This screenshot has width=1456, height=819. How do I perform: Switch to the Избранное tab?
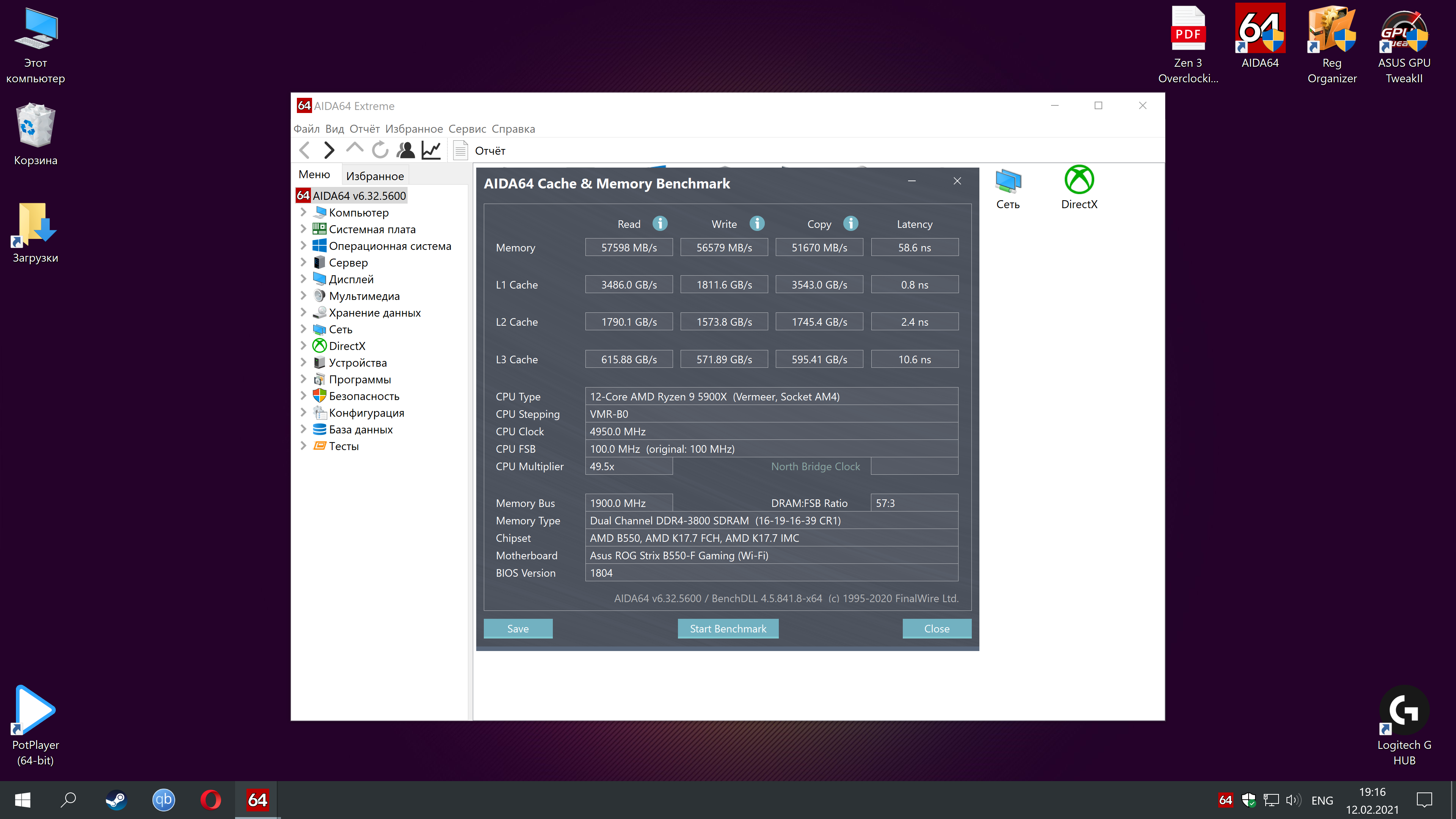(375, 176)
